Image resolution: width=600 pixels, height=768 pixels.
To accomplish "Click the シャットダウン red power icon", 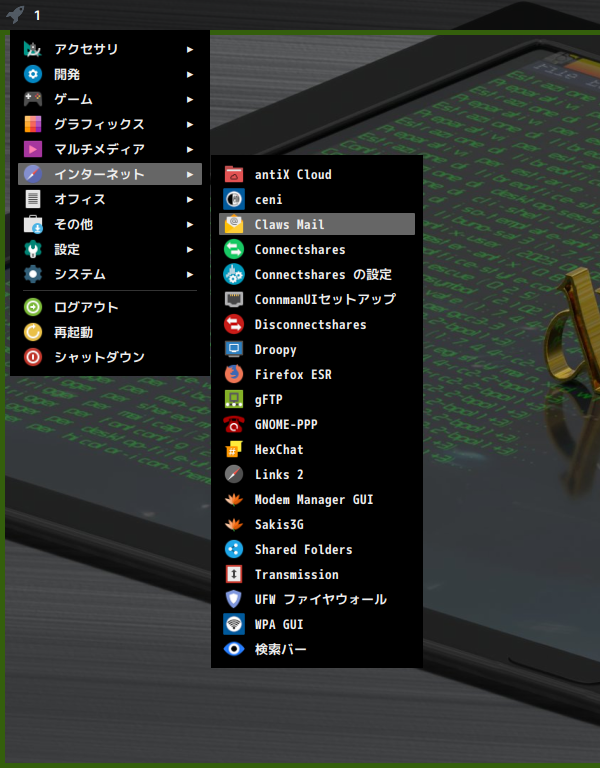I will [x=33, y=357].
